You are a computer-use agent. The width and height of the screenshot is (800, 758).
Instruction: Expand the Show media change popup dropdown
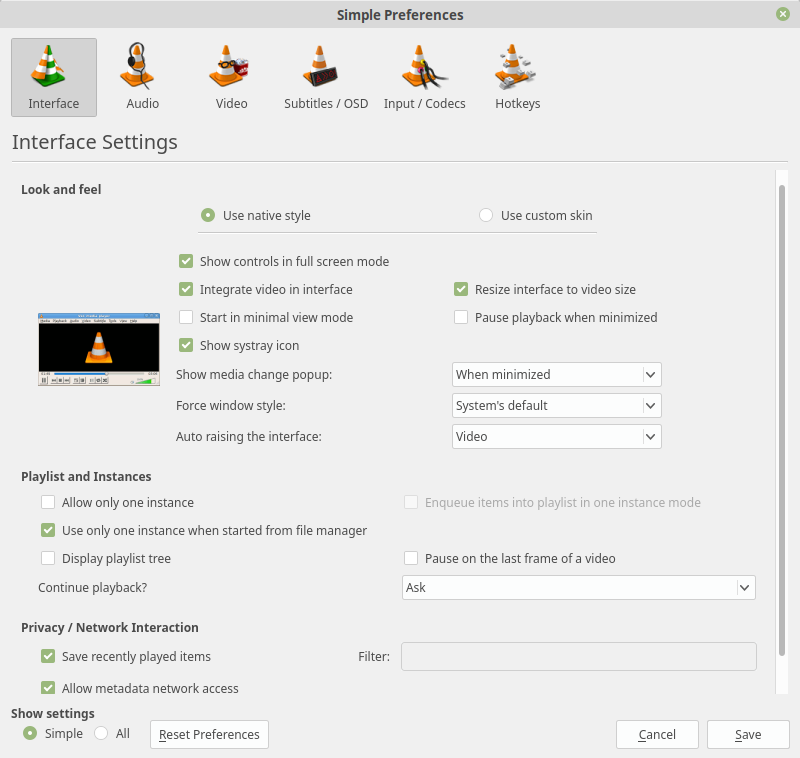[556, 374]
